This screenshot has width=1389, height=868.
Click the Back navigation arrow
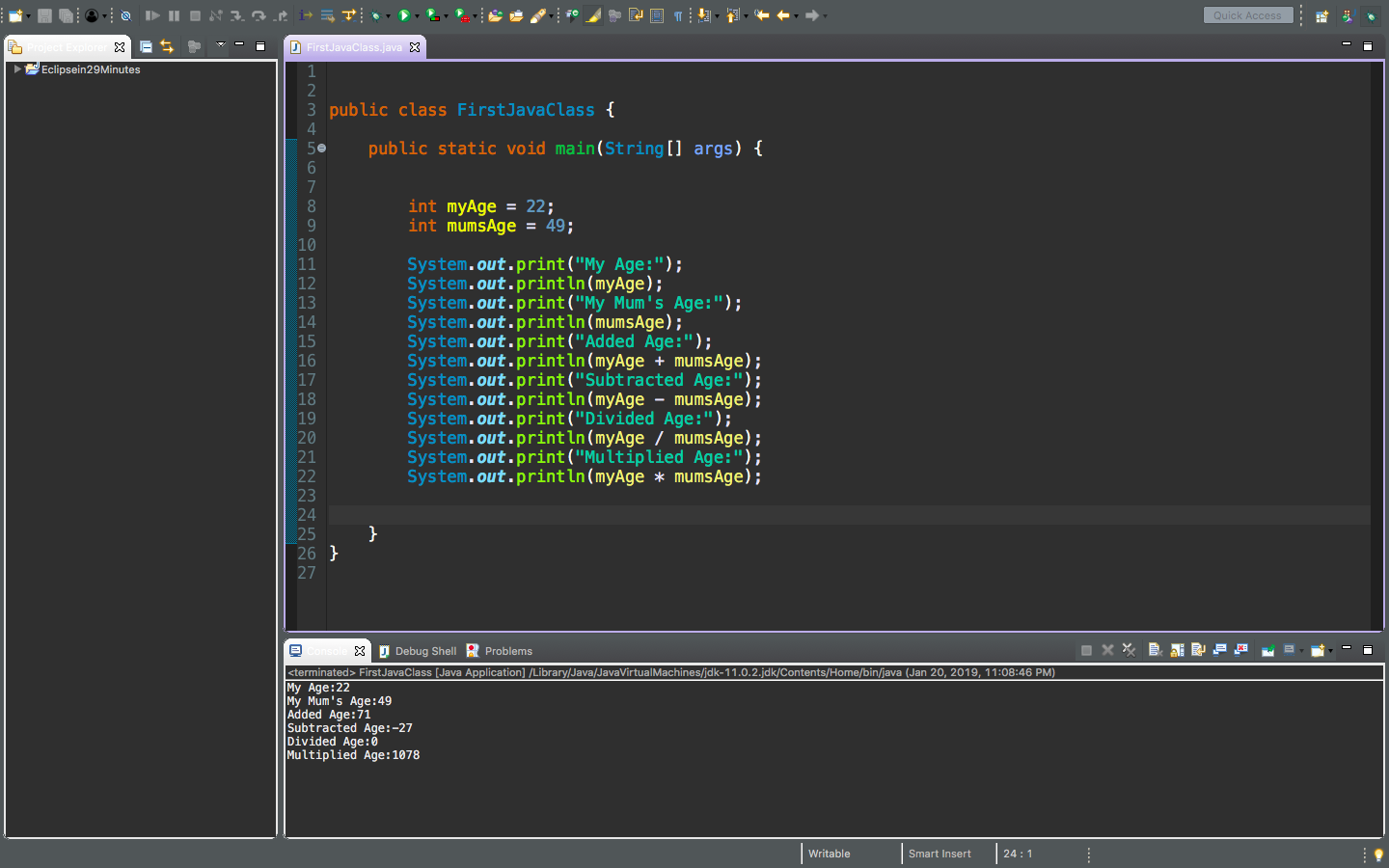[x=783, y=15]
